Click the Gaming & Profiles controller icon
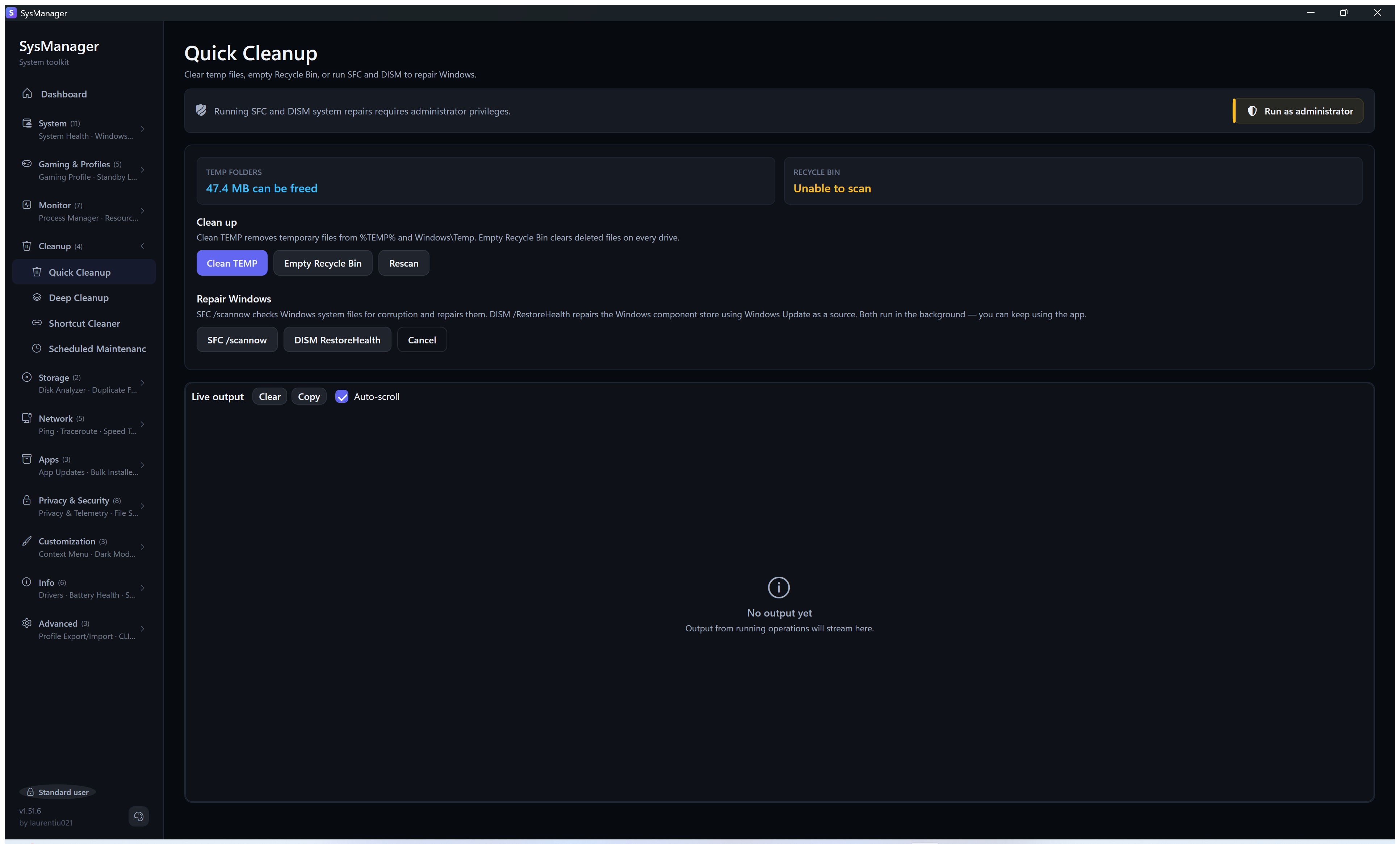 27,164
